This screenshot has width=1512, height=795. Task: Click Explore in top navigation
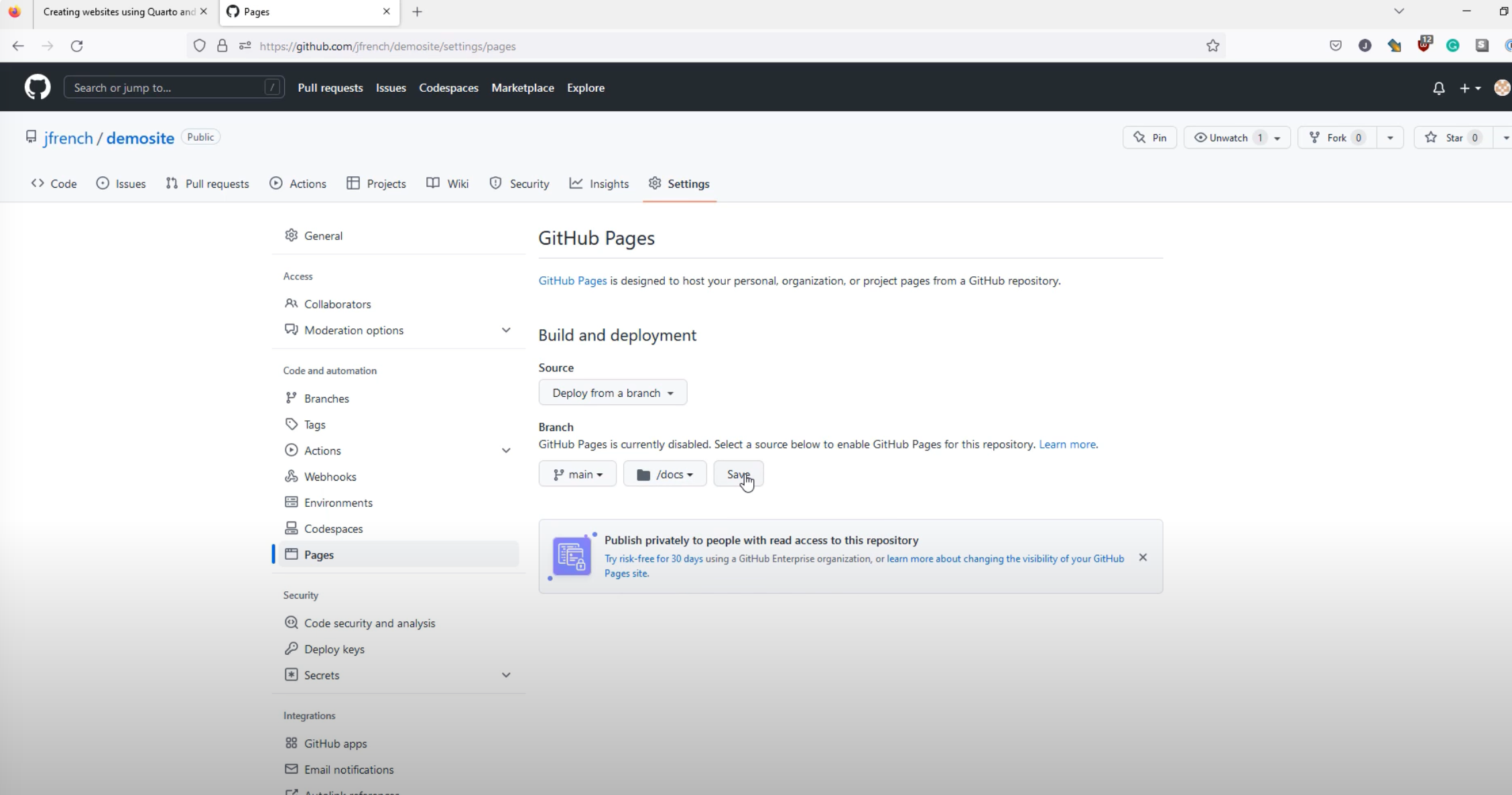tap(586, 88)
